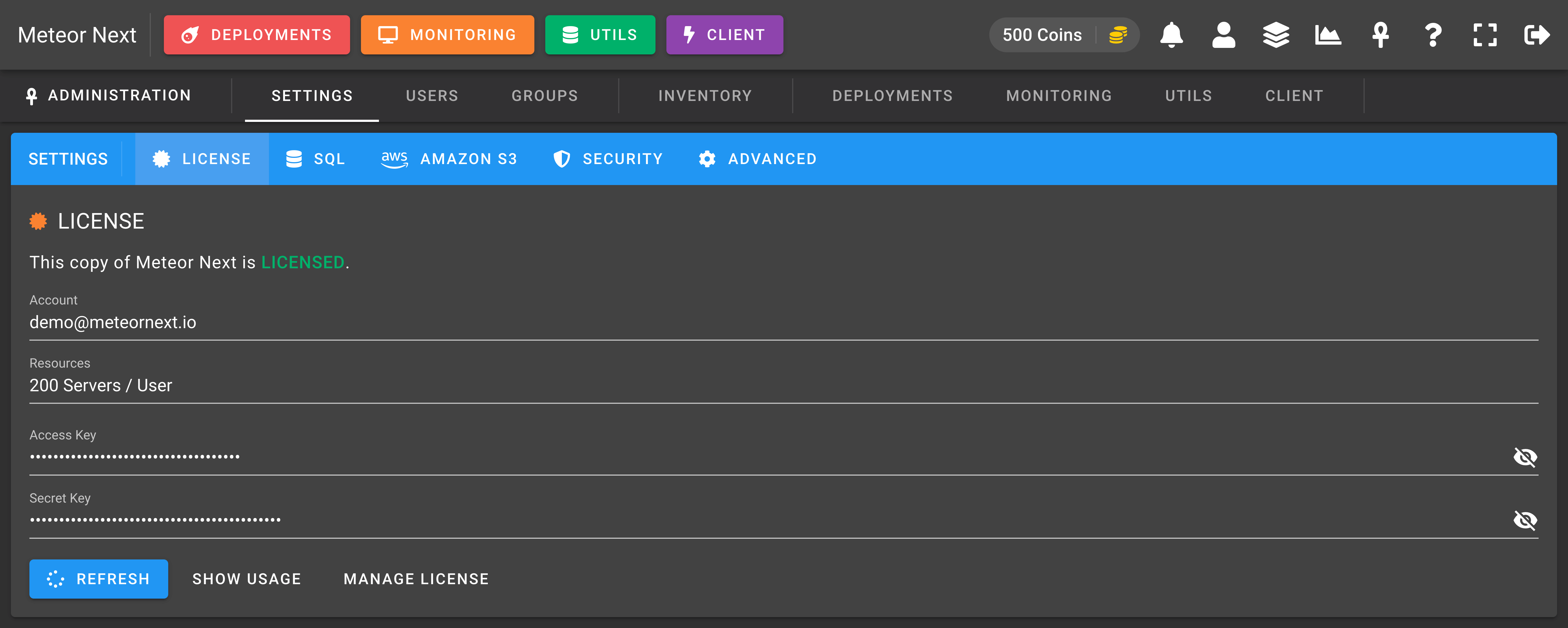
Task: Select the License settings tab
Action: pyautogui.click(x=202, y=159)
